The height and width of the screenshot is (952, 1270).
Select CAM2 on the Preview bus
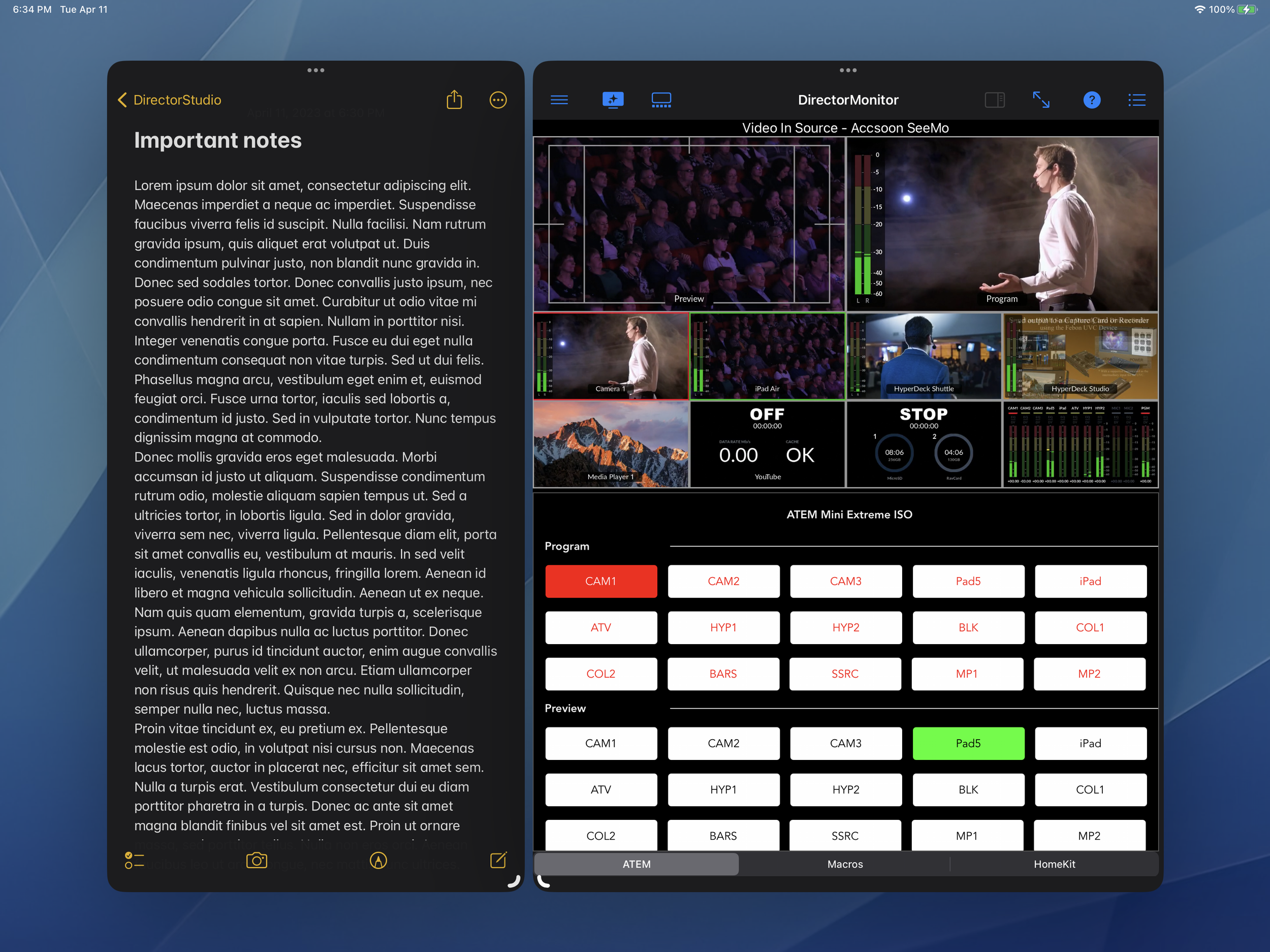(723, 743)
